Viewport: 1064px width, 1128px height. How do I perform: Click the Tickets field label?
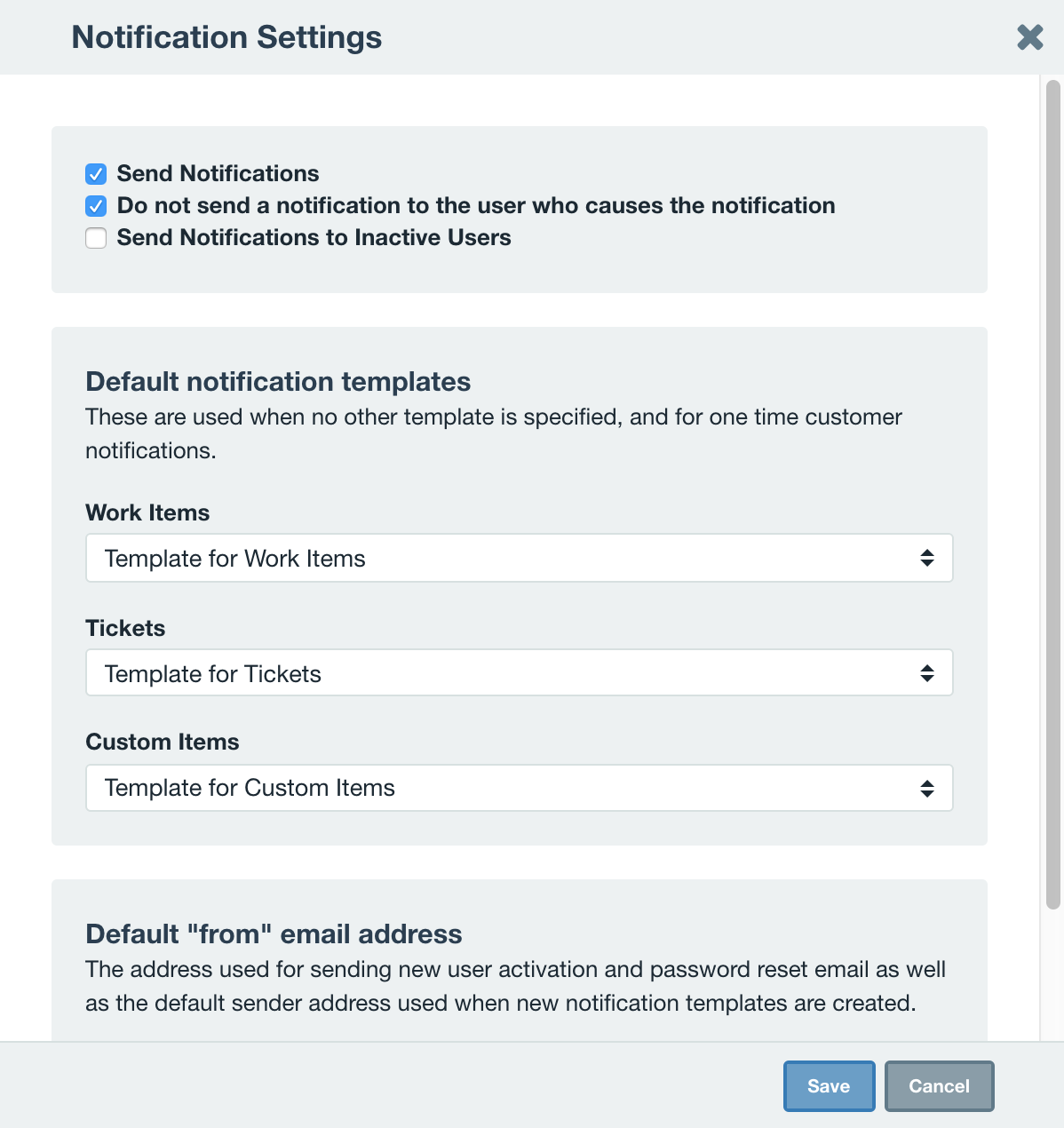pos(125,629)
